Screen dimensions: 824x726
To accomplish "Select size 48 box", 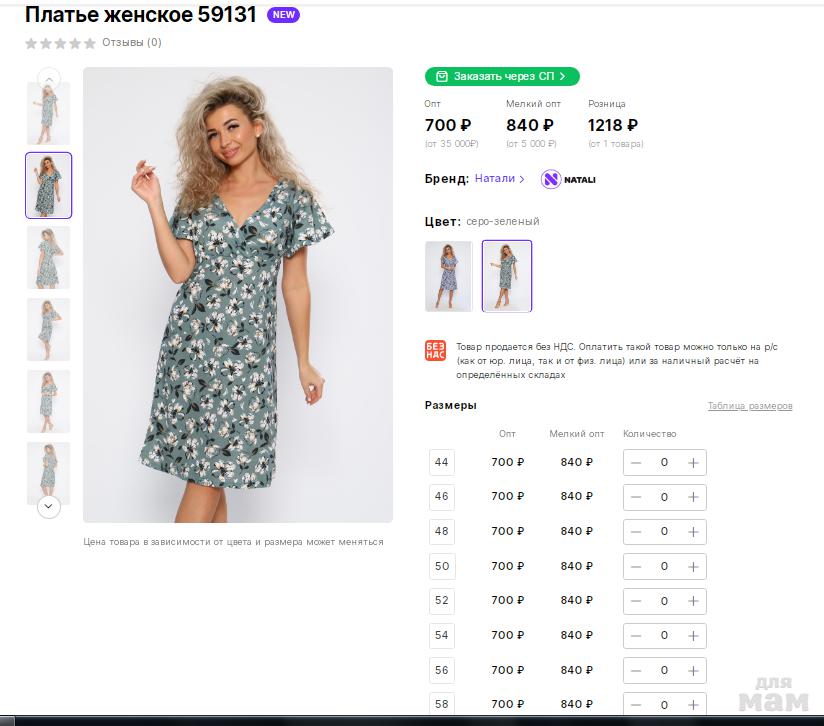I will pos(442,531).
